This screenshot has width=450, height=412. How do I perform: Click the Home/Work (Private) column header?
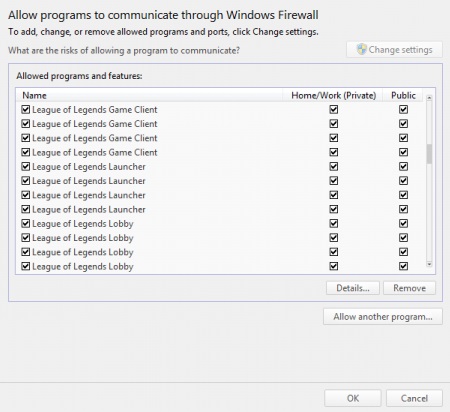tap(334, 95)
